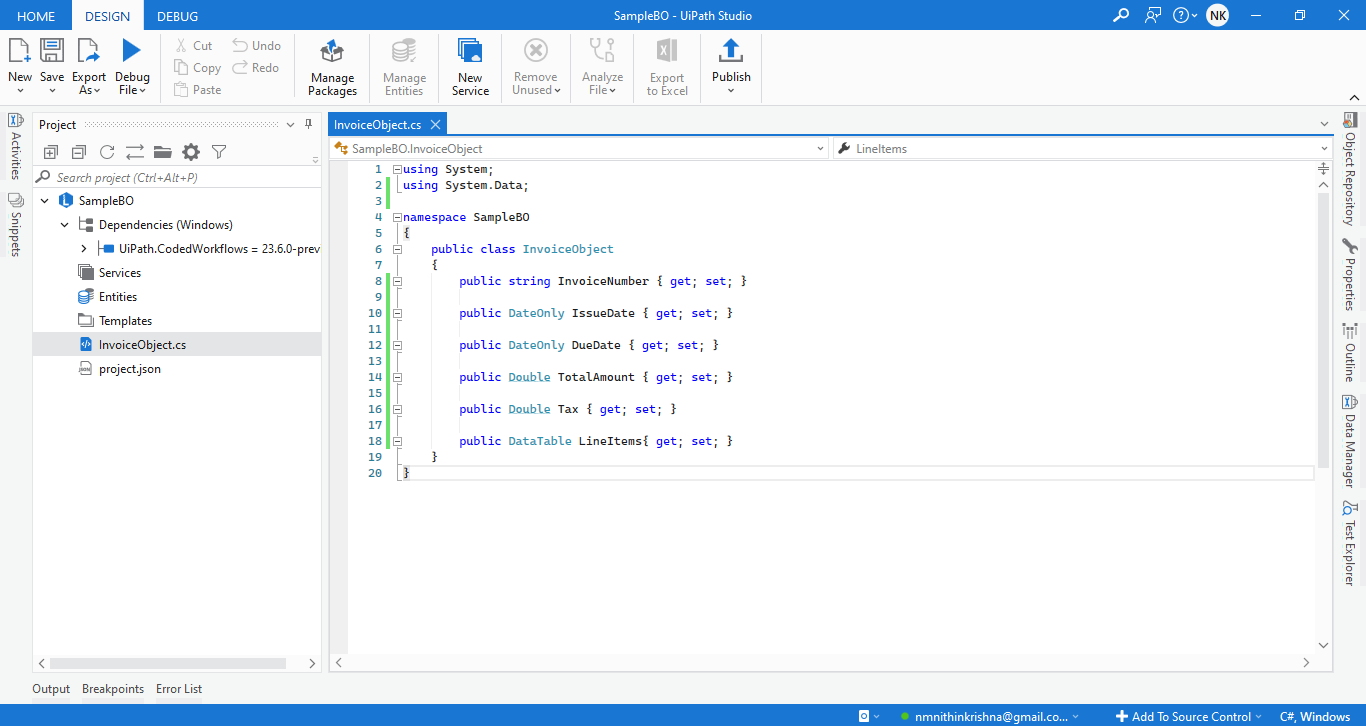This screenshot has width=1366, height=726.
Task: Click the Remove Unused icon
Action: click(x=536, y=51)
